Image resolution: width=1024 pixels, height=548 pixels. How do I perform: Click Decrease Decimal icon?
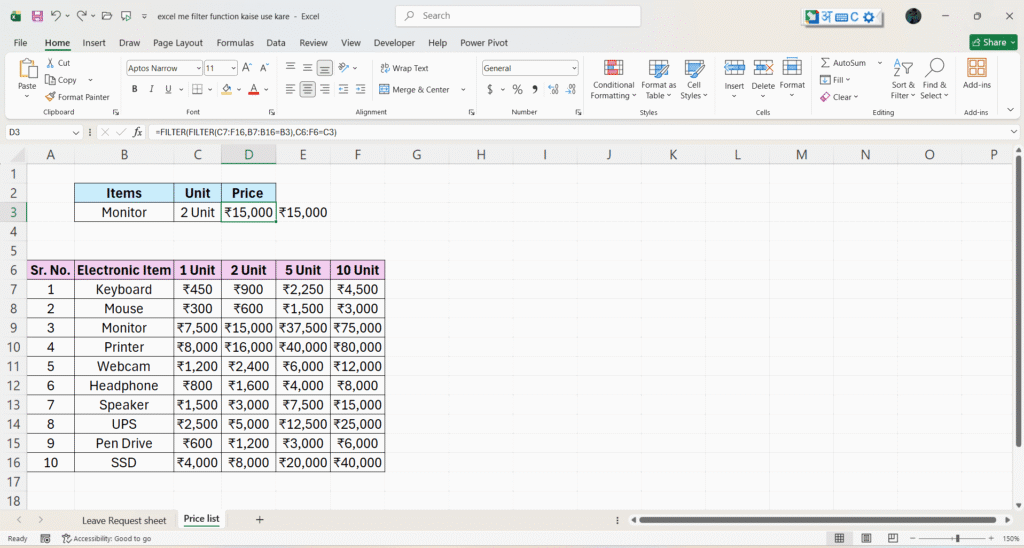click(571, 89)
